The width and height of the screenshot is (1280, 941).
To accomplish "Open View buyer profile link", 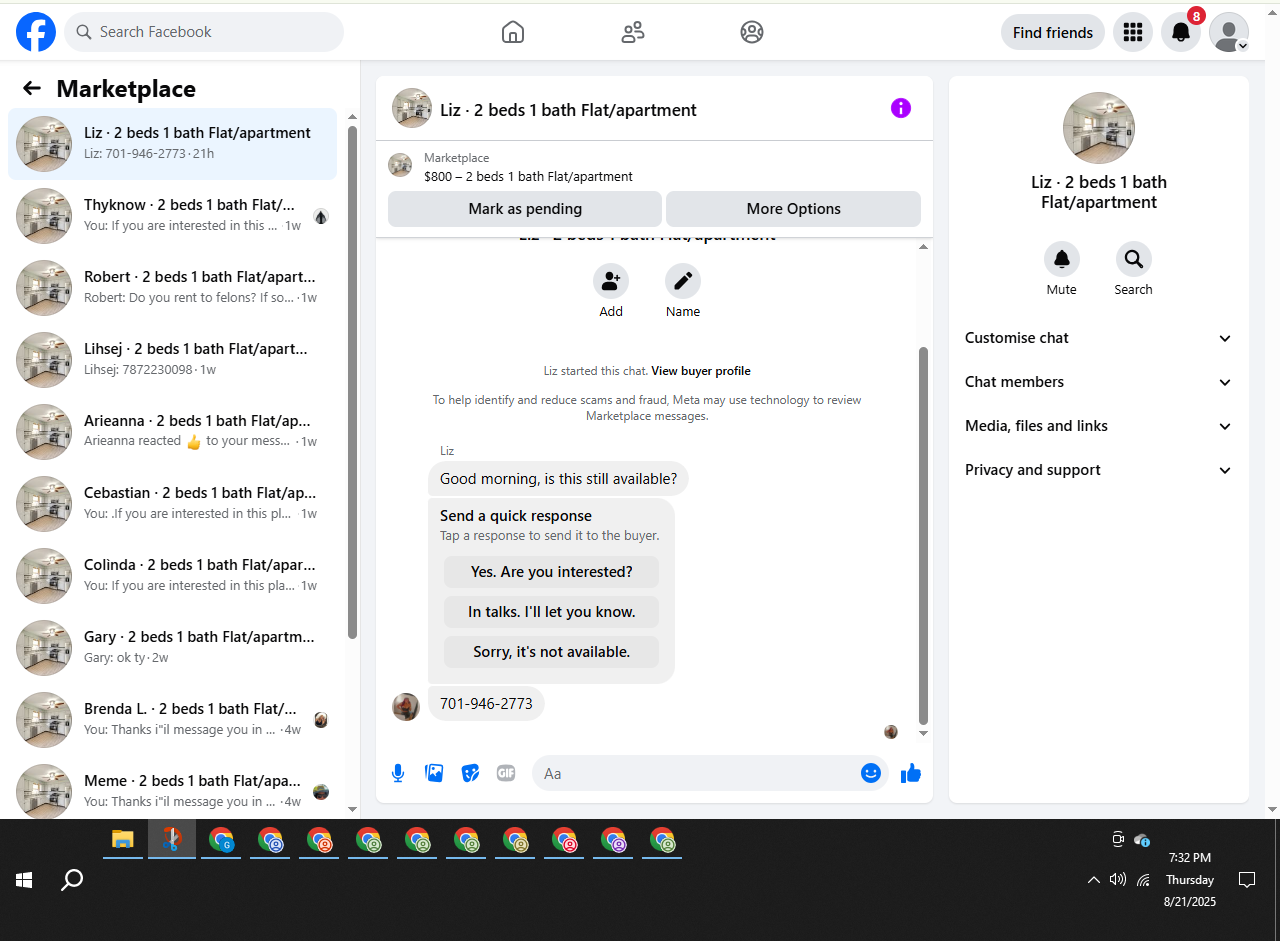I will (701, 371).
